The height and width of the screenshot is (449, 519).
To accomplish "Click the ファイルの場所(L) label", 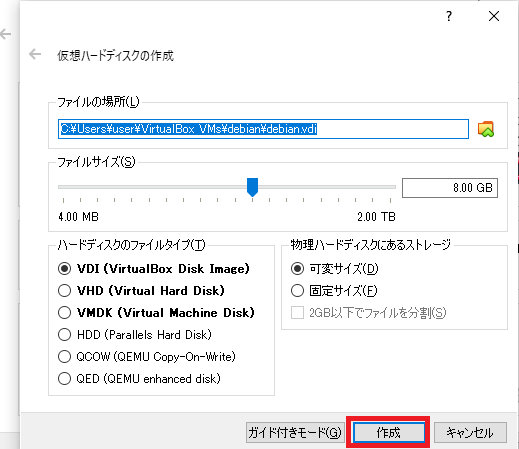I will (x=98, y=102).
